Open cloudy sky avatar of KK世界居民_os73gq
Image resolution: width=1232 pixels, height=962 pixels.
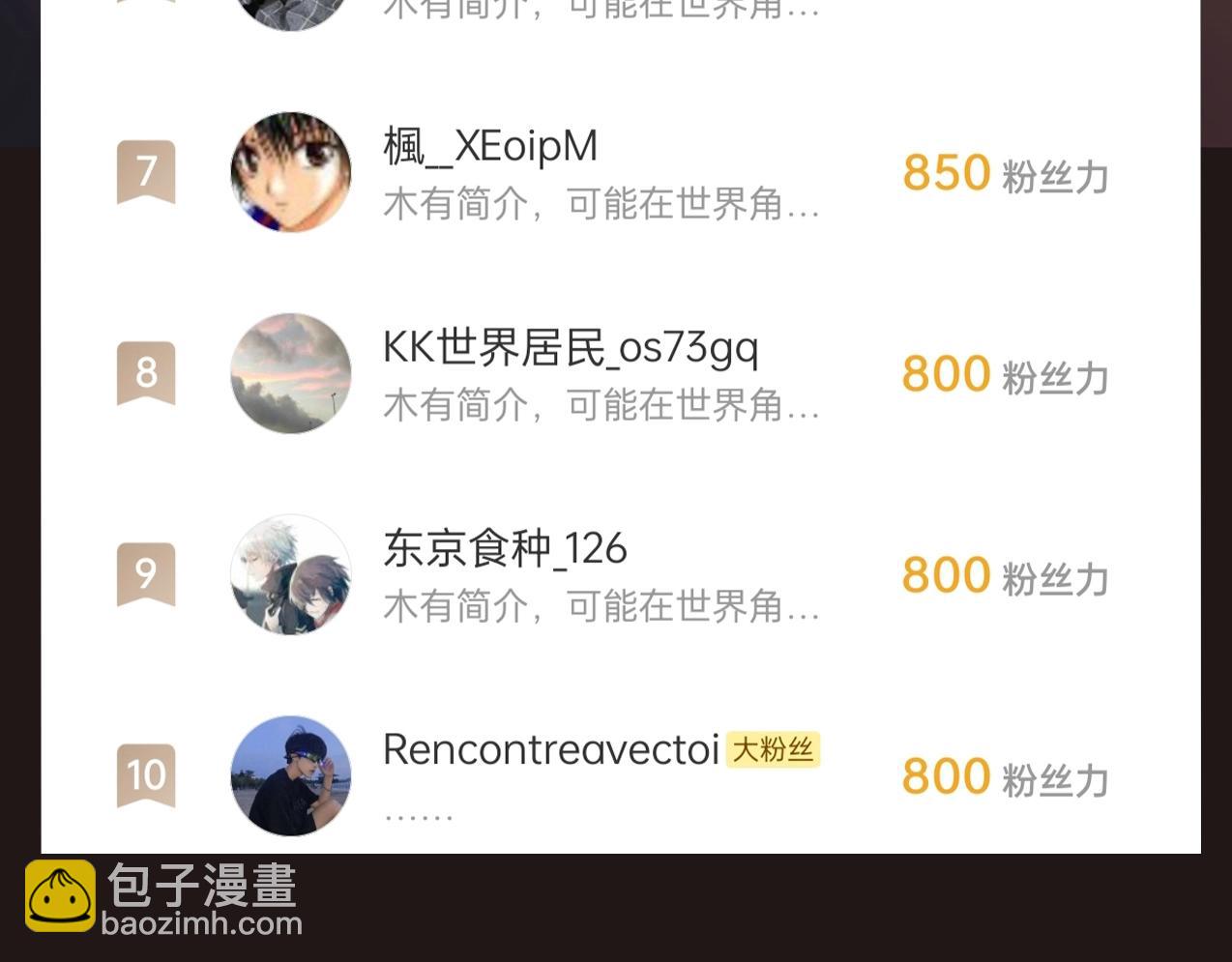[291, 373]
